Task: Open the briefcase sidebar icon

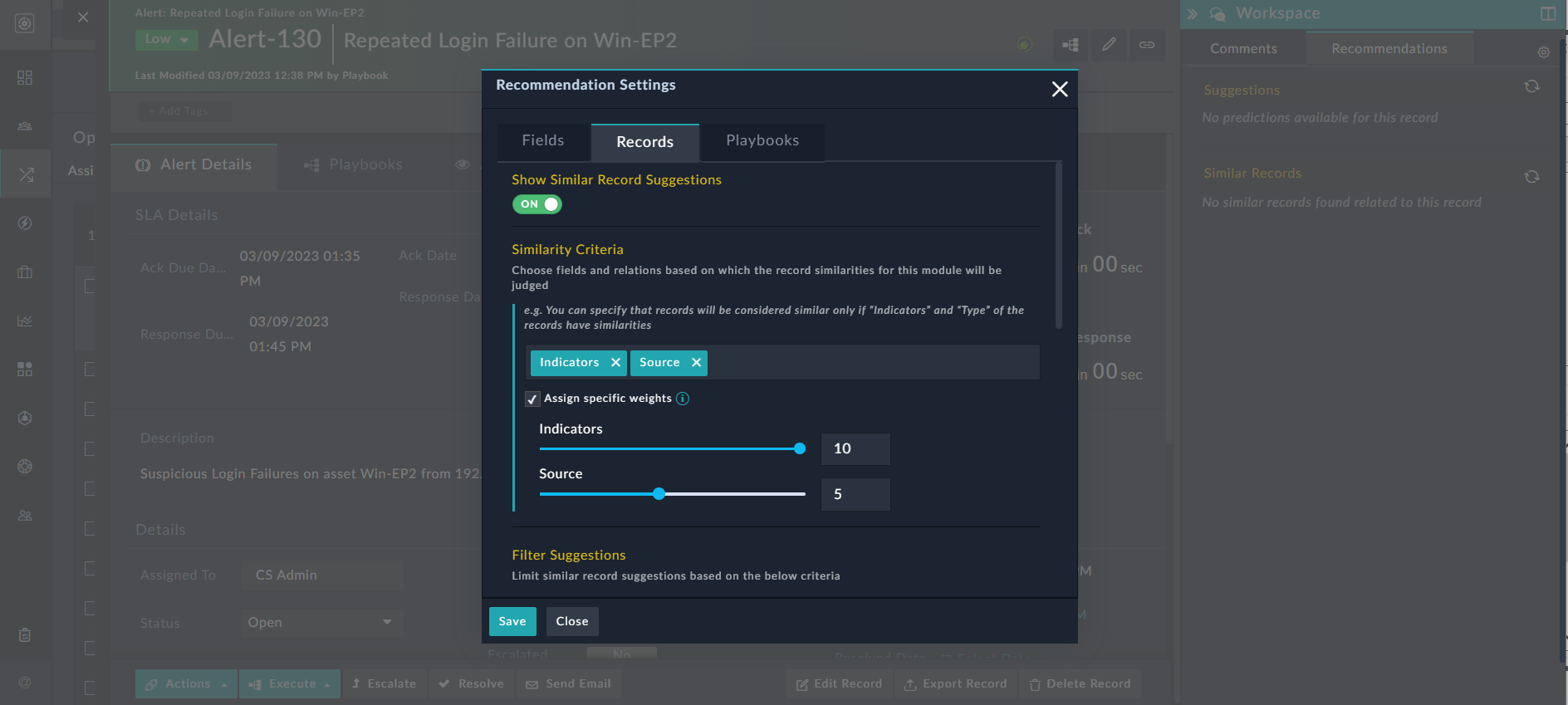Action: (25, 272)
